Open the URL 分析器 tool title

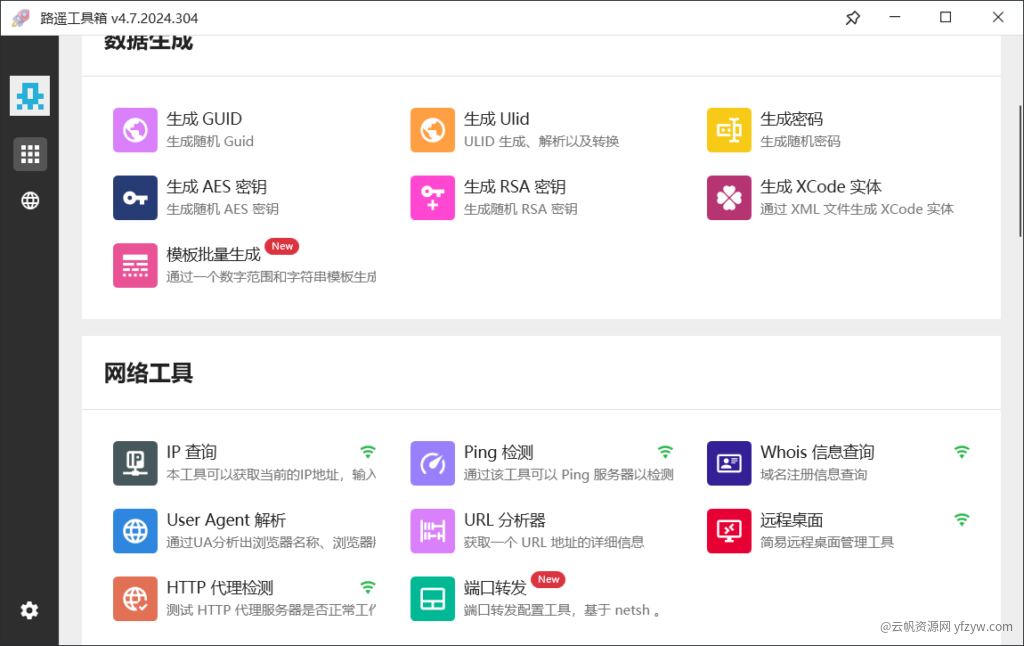coord(504,520)
